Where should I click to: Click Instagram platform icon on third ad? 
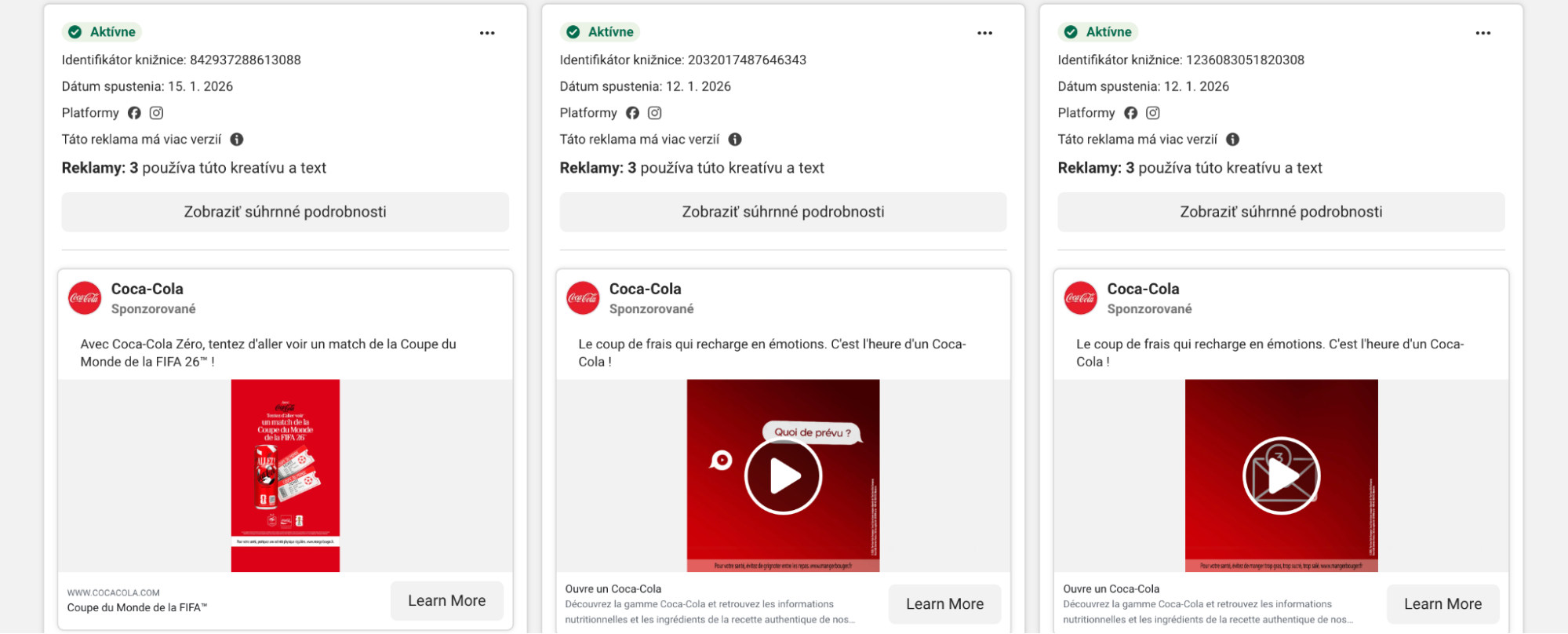1152,113
